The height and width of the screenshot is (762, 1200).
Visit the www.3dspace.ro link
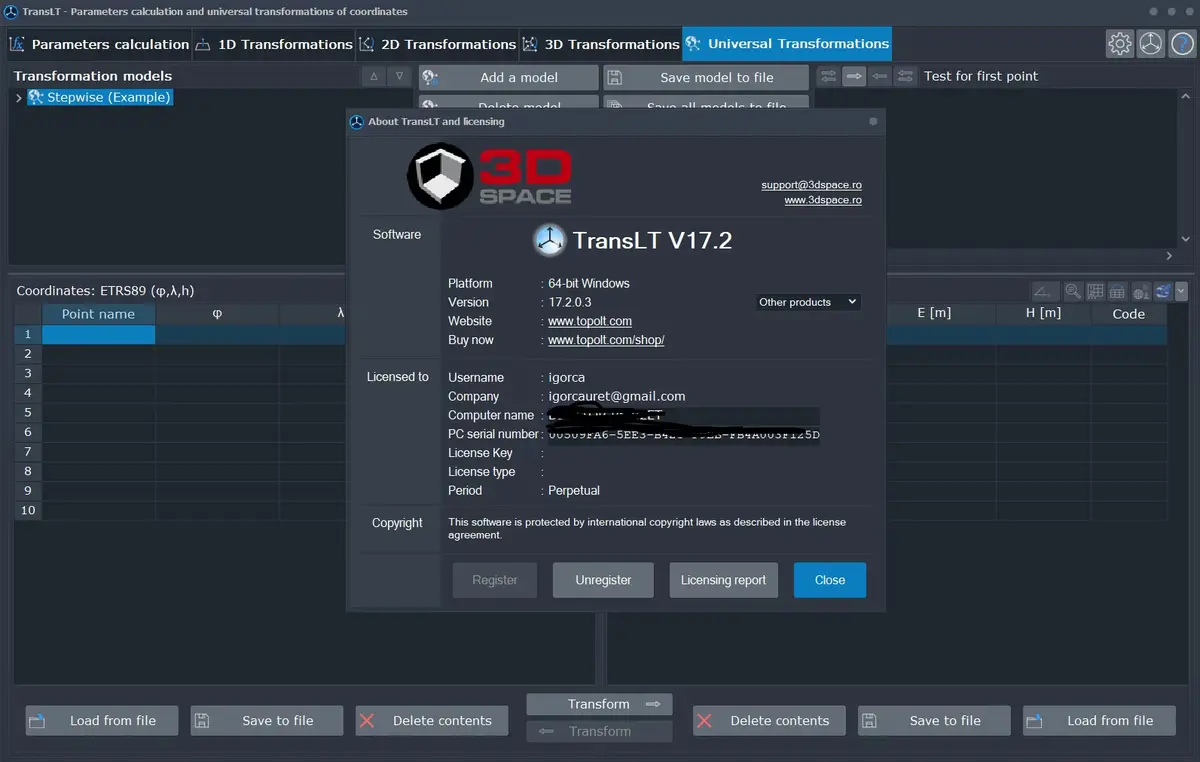click(x=823, y=200)
